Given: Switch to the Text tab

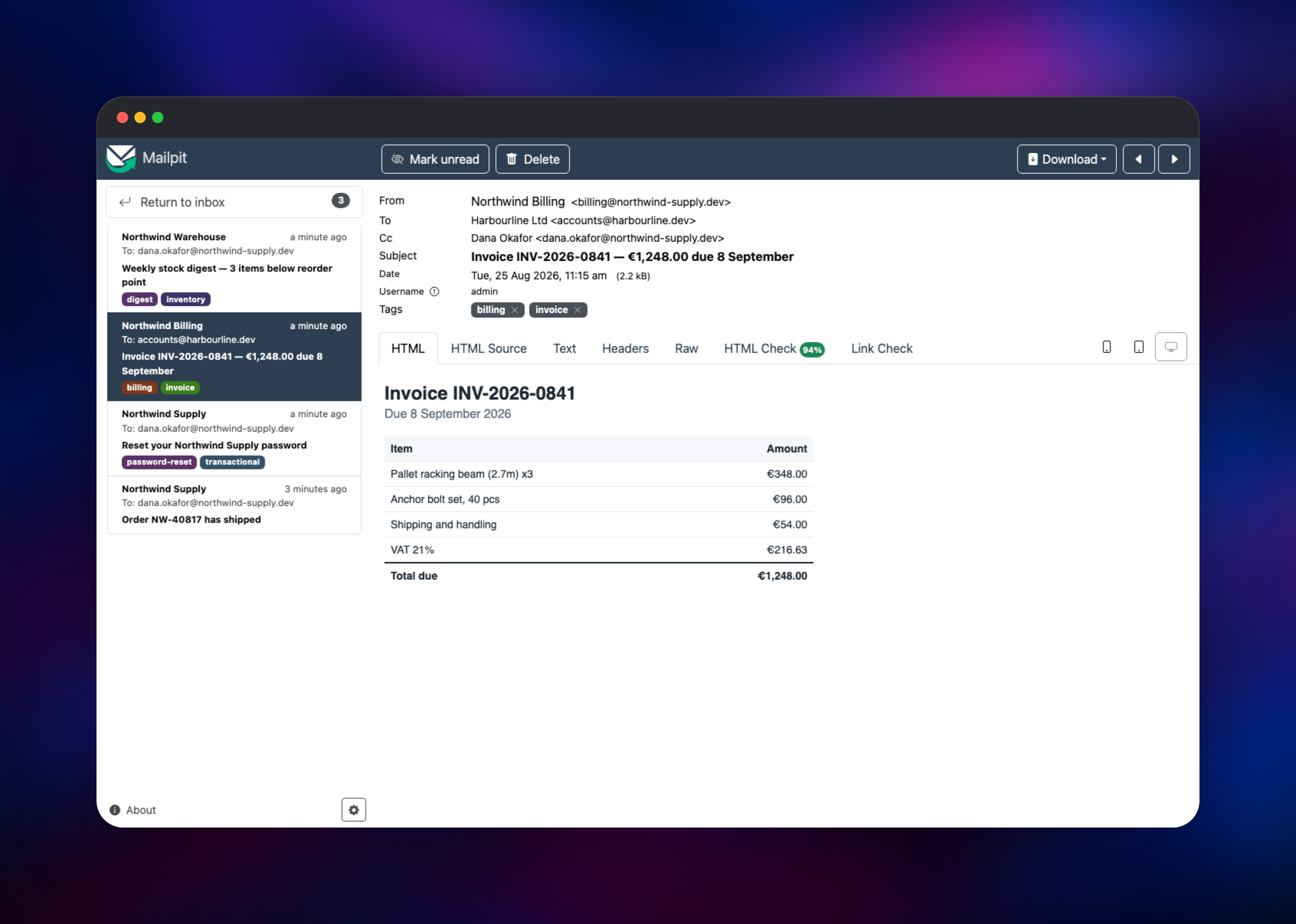Looking at the screenshot, I should tap(565, 348).
